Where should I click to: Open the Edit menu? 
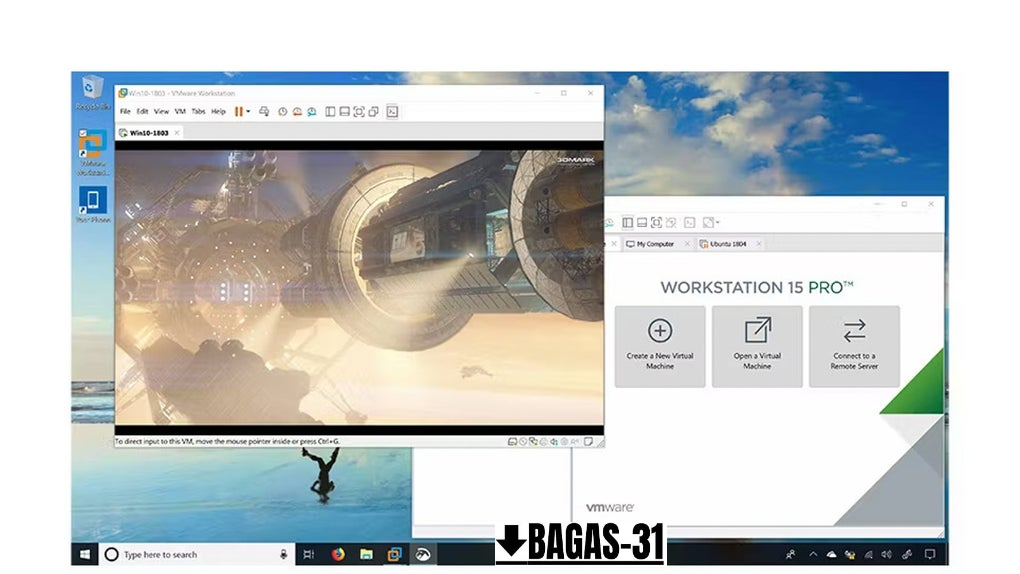142,111
